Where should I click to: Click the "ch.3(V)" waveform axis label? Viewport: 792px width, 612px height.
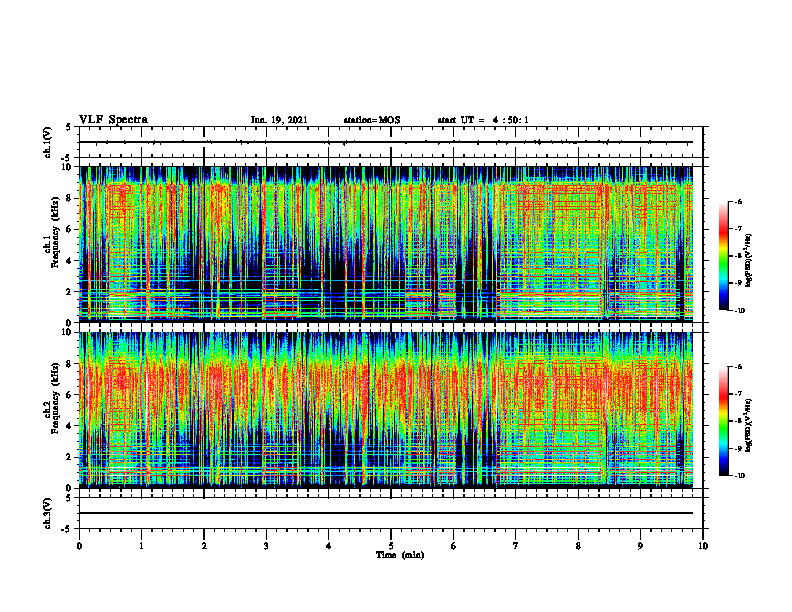coord(48,513)
